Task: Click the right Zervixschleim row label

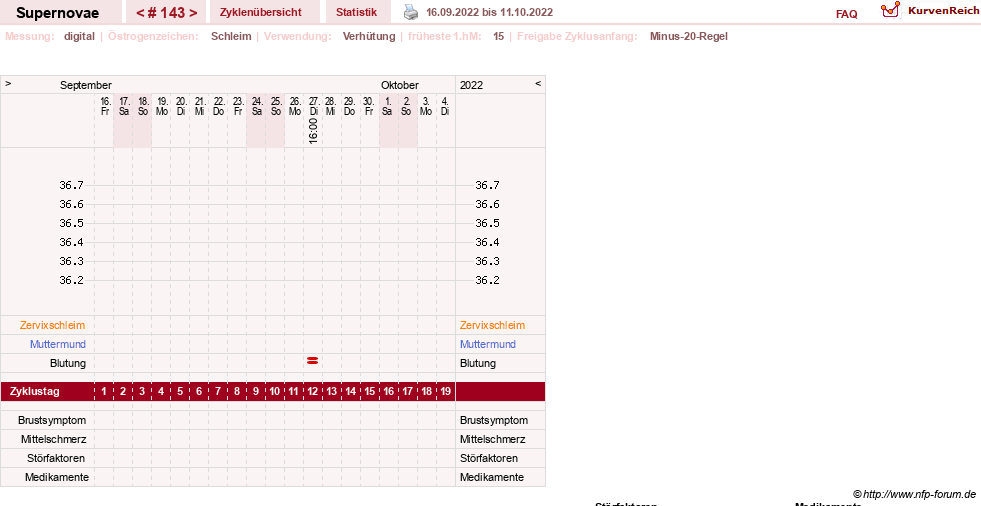Action: [x=492, y=325]
